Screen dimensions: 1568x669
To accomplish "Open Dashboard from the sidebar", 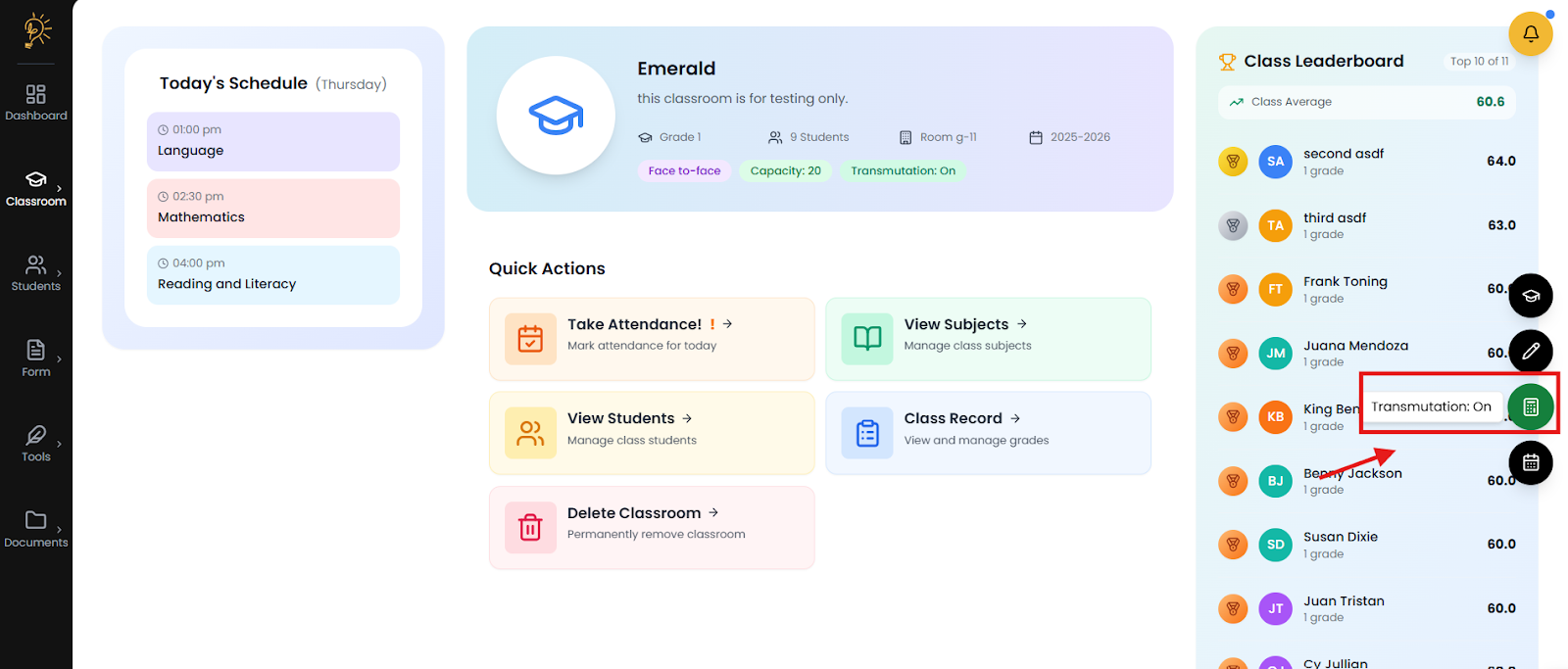I will tap(36, 102).
